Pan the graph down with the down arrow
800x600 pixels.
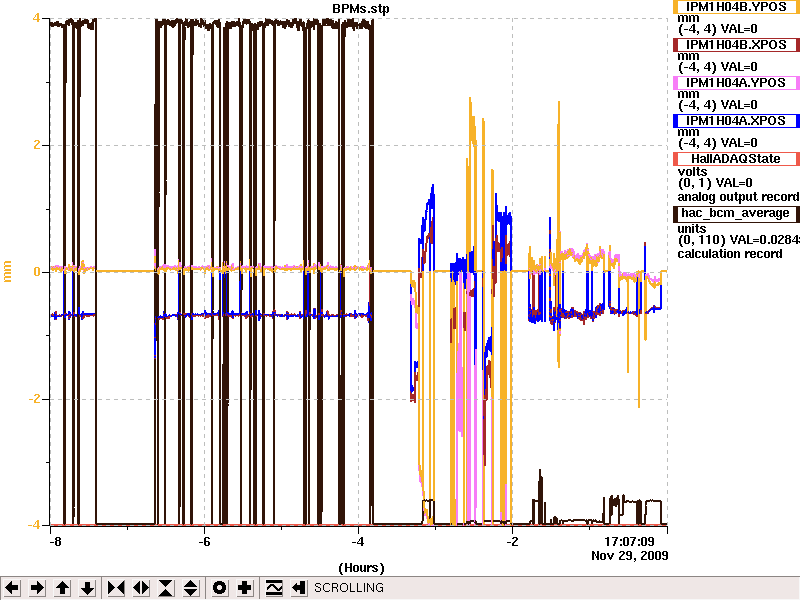click(x=87, y=588)
